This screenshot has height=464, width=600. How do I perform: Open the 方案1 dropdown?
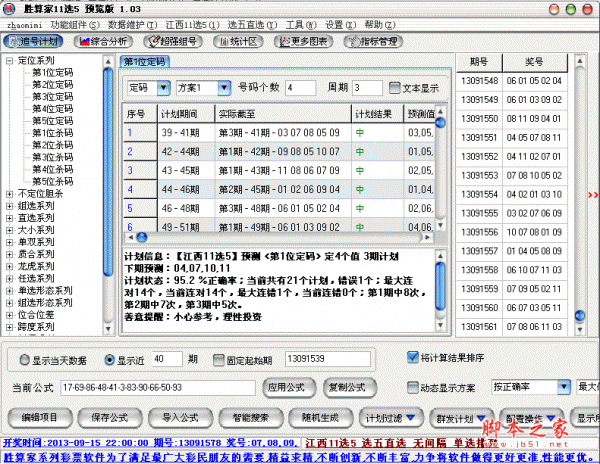pyautogui.click(x=224, y=88)
